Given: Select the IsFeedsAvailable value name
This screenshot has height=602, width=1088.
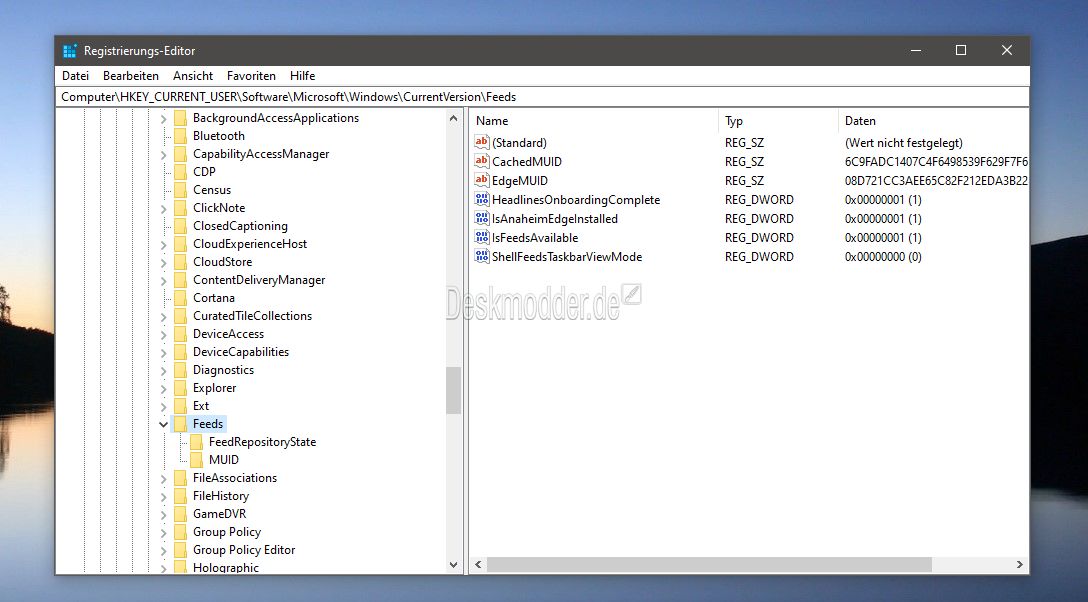Looking at the screenshot, I should (x=535, y=238).
